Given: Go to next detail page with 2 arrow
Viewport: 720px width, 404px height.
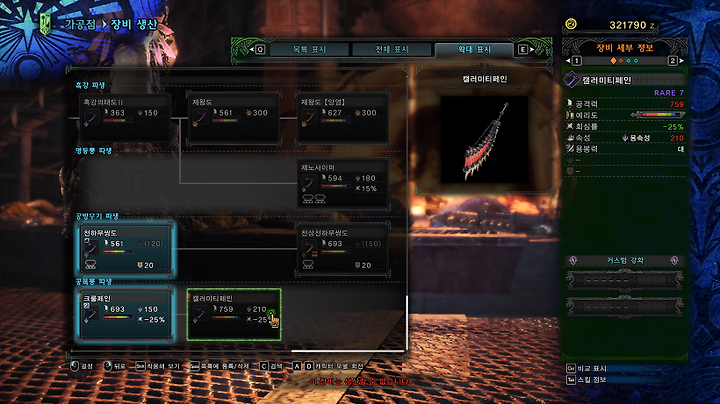Looking at the screenshot, I should tap(675, 61).
